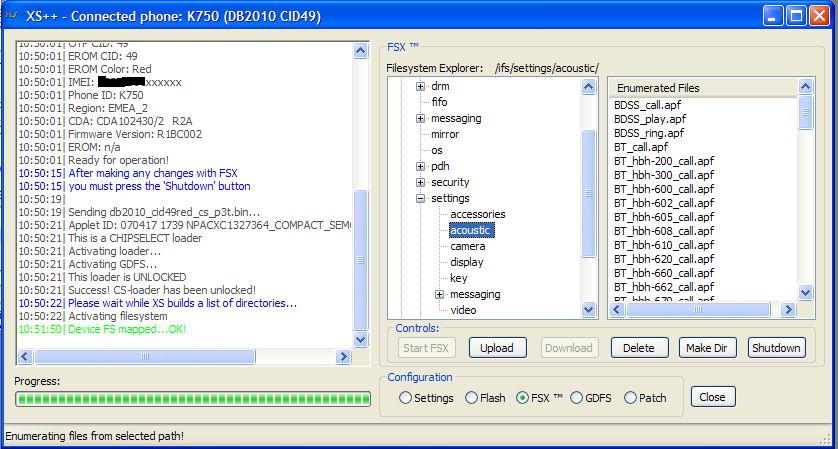838x449 pixels.
Task: Click the Enumerated Files column header
Action: pos(703,88)
